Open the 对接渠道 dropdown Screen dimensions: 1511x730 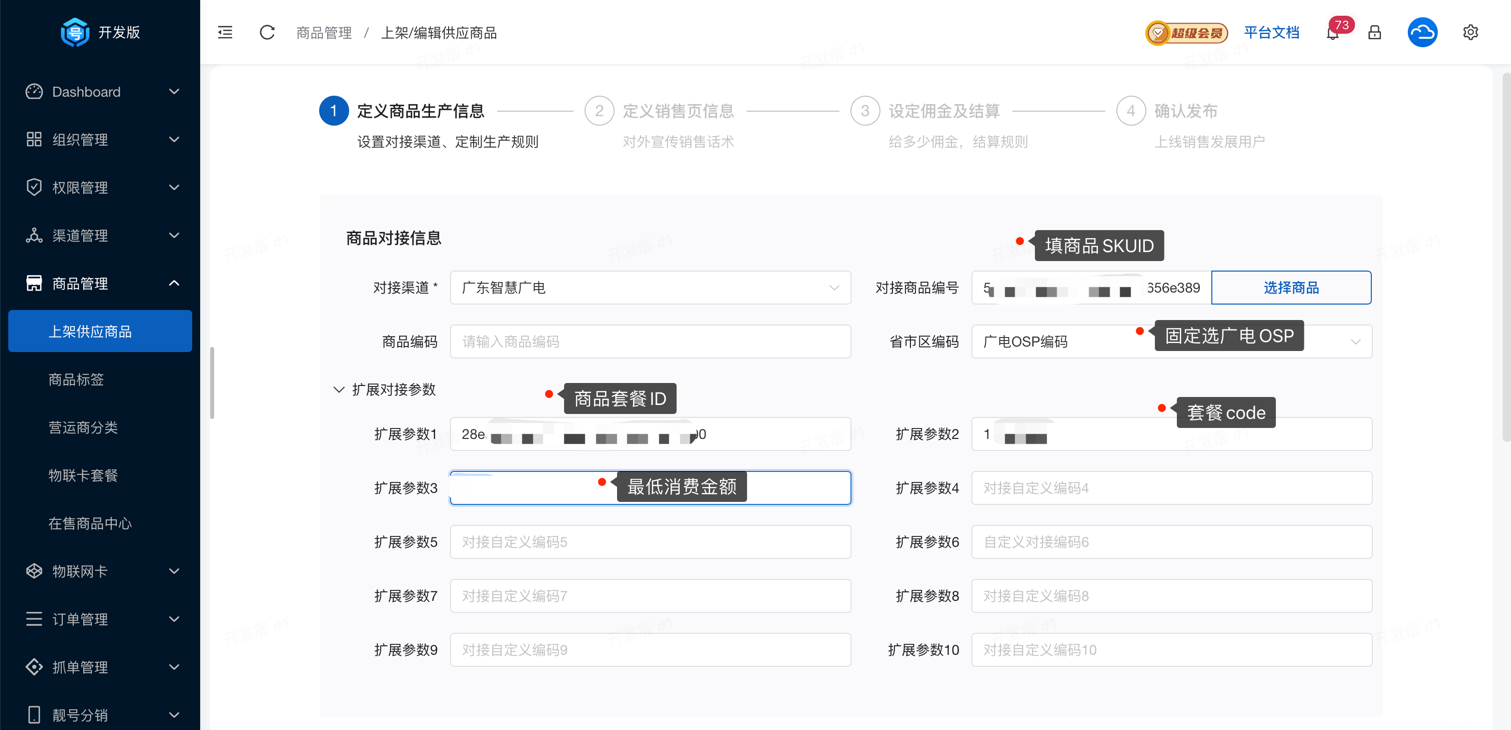click(650, 288)
